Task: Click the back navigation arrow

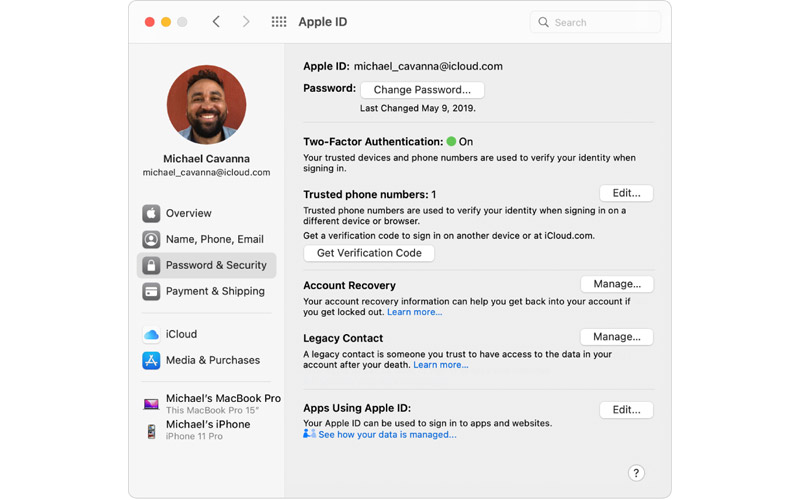Action: 216,21
